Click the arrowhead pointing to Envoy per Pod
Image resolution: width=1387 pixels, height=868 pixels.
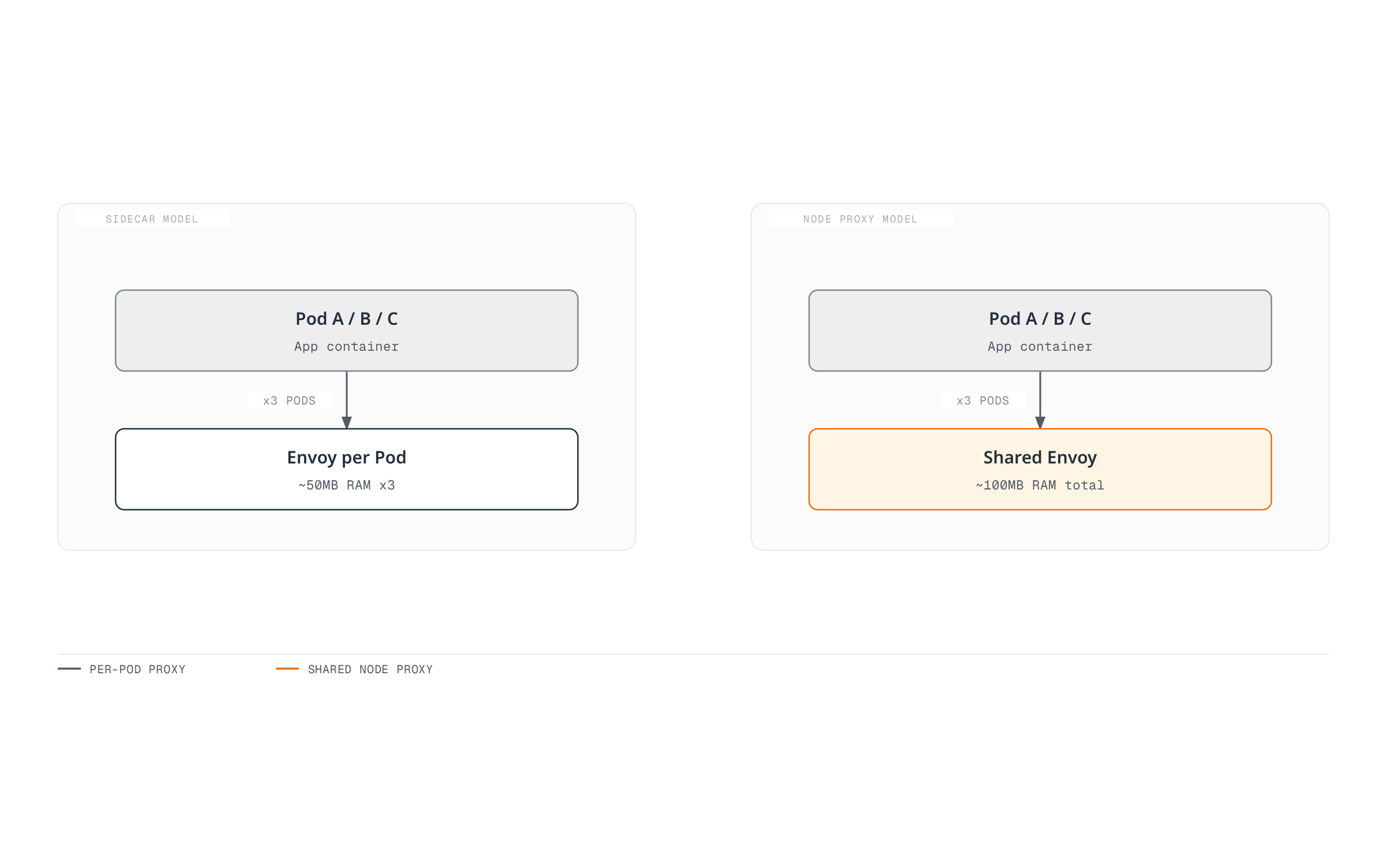click(347, 422)
